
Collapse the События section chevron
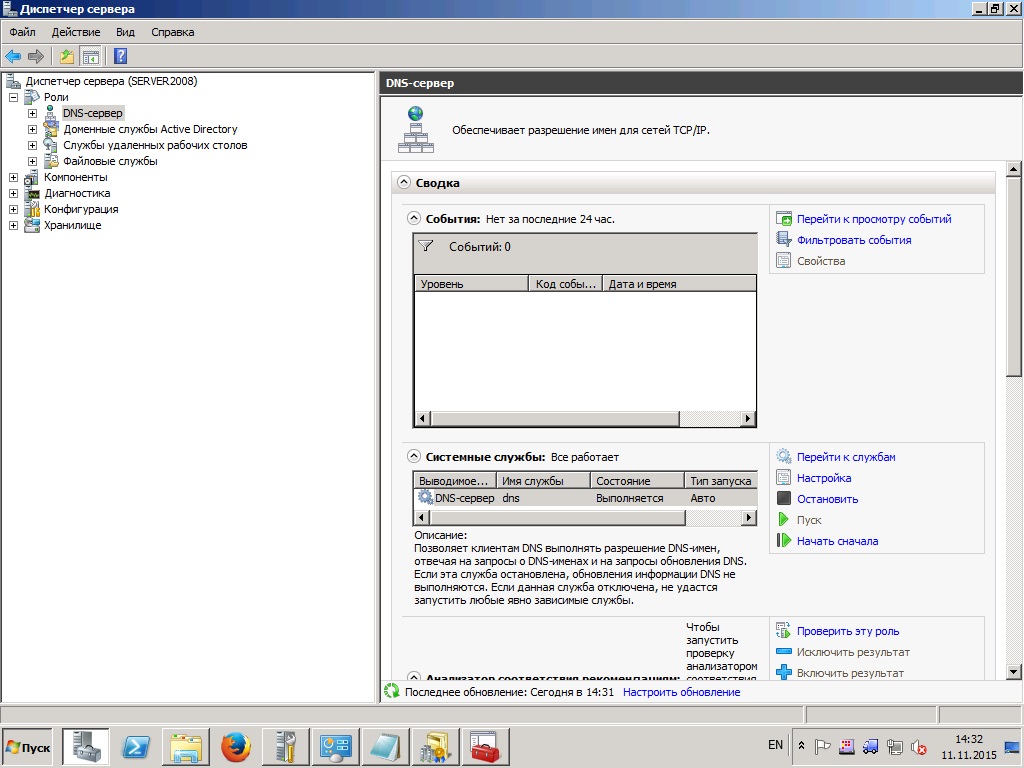pyautogui.click(x=413, y=218)
